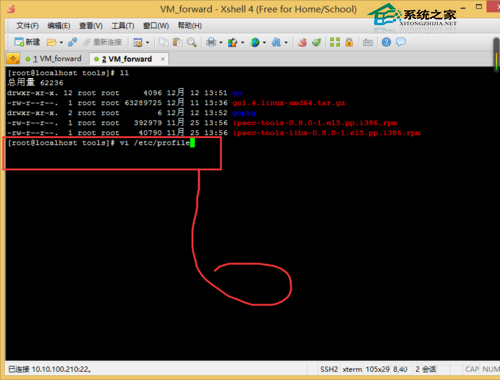Click the orange add-tab icon
The height and width of the screenshot is (380, 500).
pyautogui.click(x=13, y=59)
